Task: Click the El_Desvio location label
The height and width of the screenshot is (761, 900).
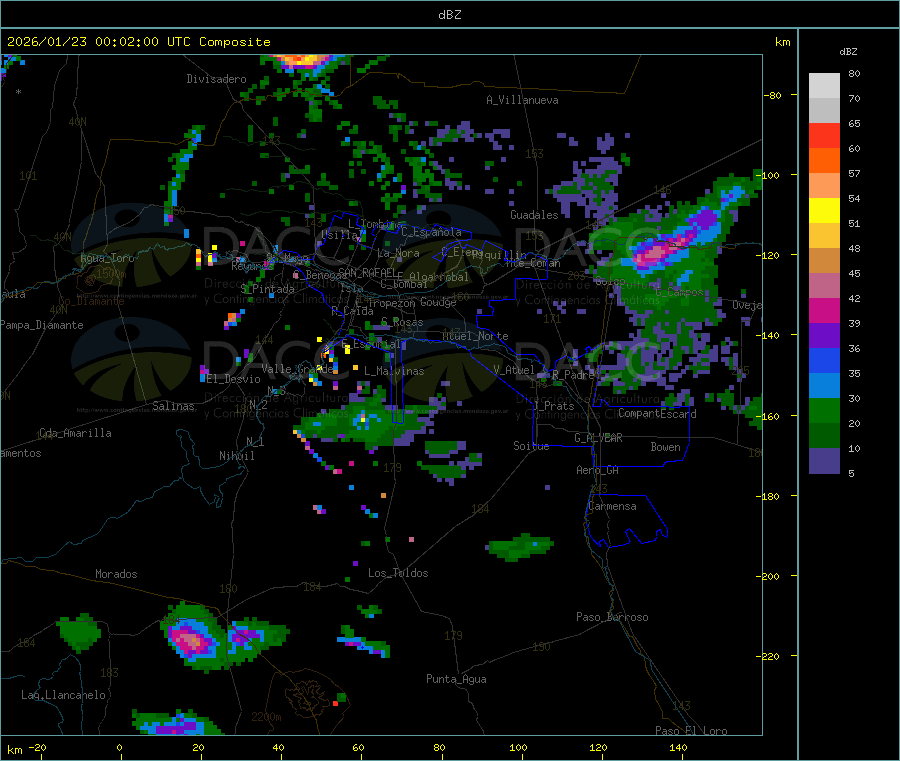Action: pyautogui.click(x=233, y=379)
